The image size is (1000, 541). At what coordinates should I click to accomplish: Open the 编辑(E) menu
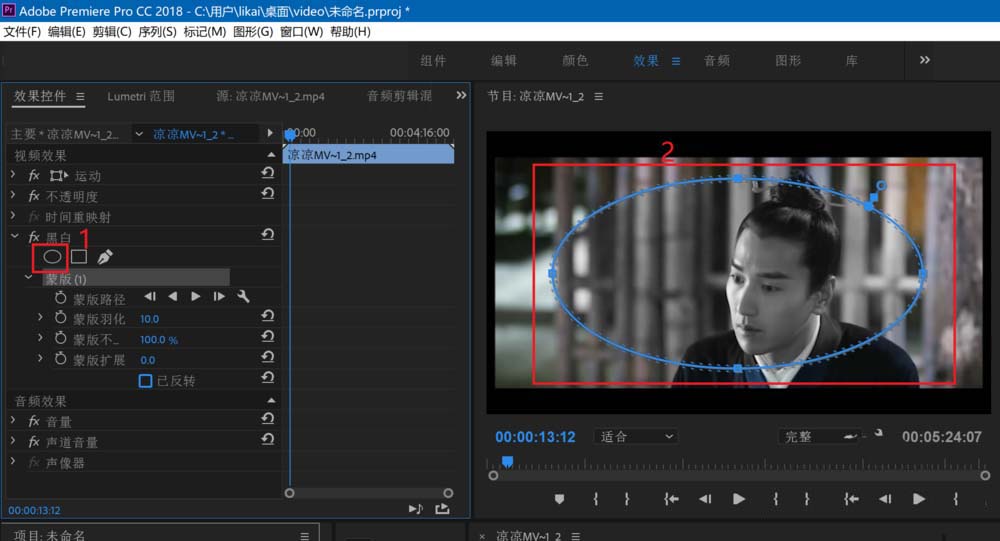point(67,32)
